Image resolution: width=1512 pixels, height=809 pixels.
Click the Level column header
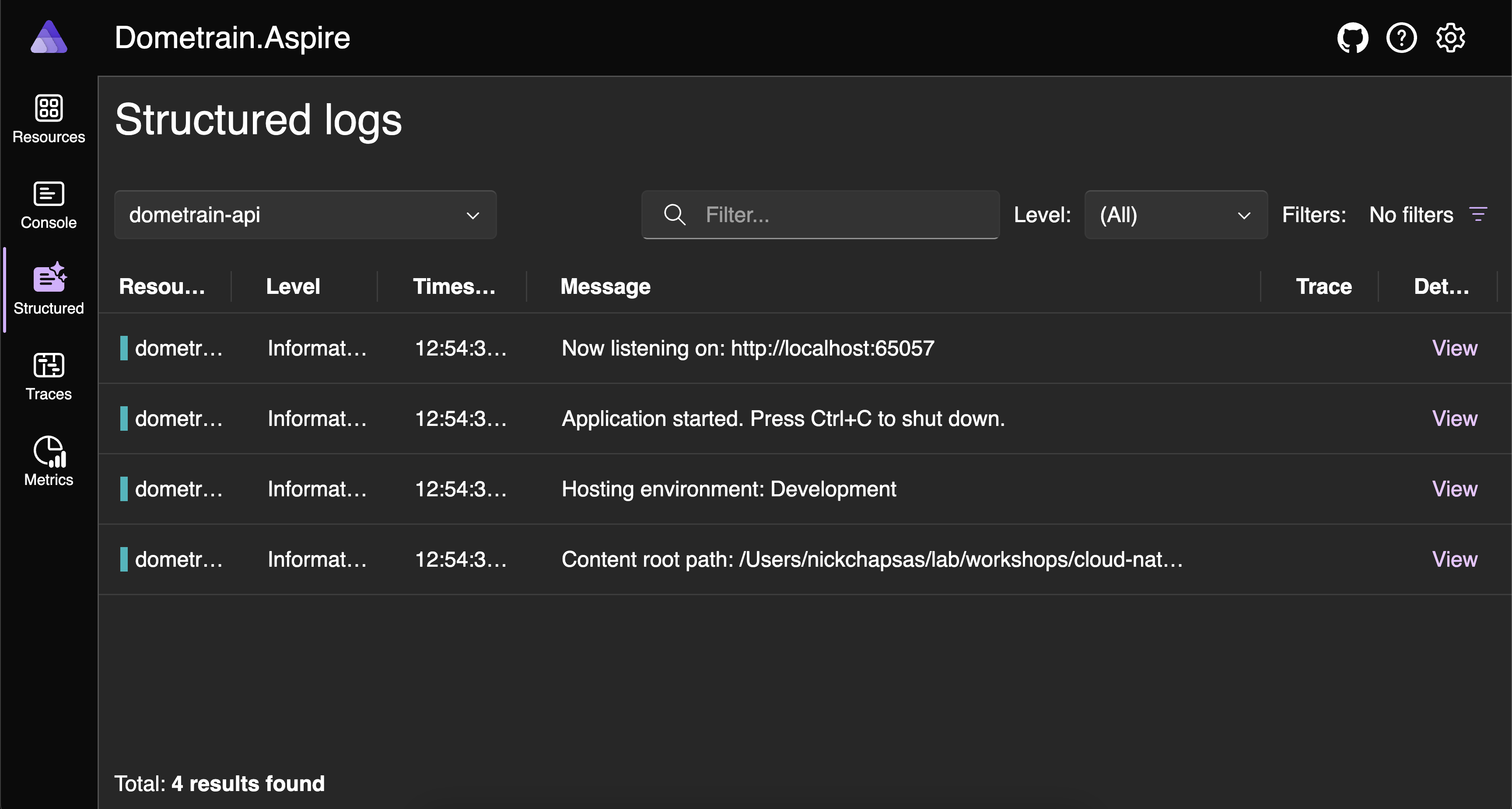(x=293, y=286)
